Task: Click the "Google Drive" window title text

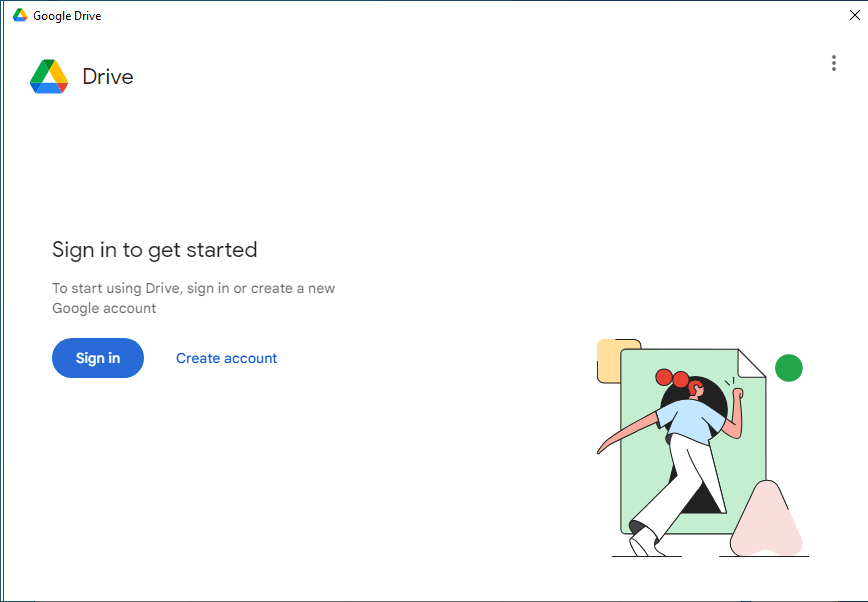Action: [x=67, y=16]
